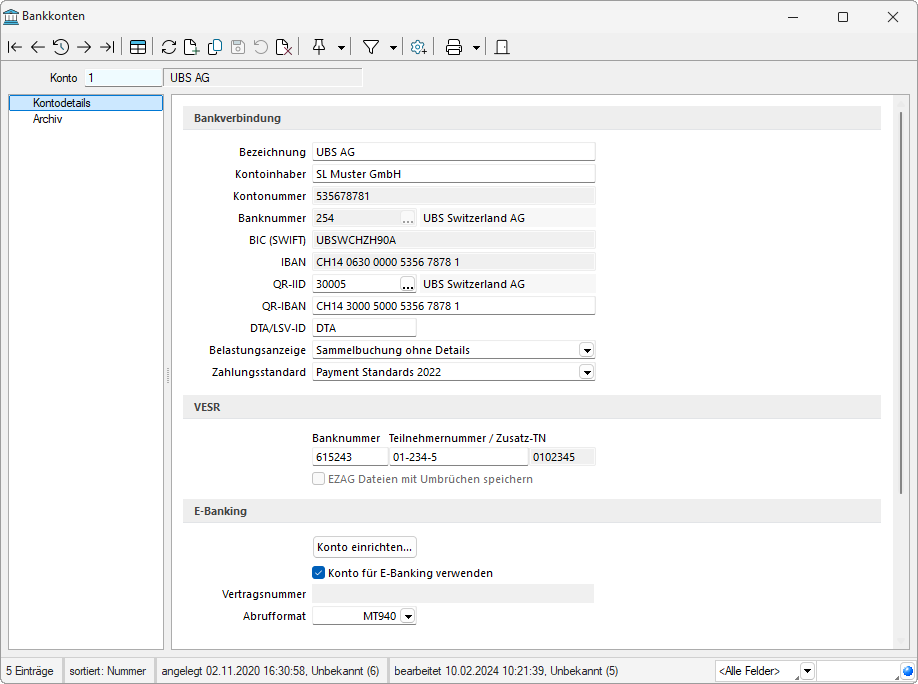Open the Zahlungsstandard dropdown
Screen dimensions: 918x684
pyautogui.click(x=587, y=373)
